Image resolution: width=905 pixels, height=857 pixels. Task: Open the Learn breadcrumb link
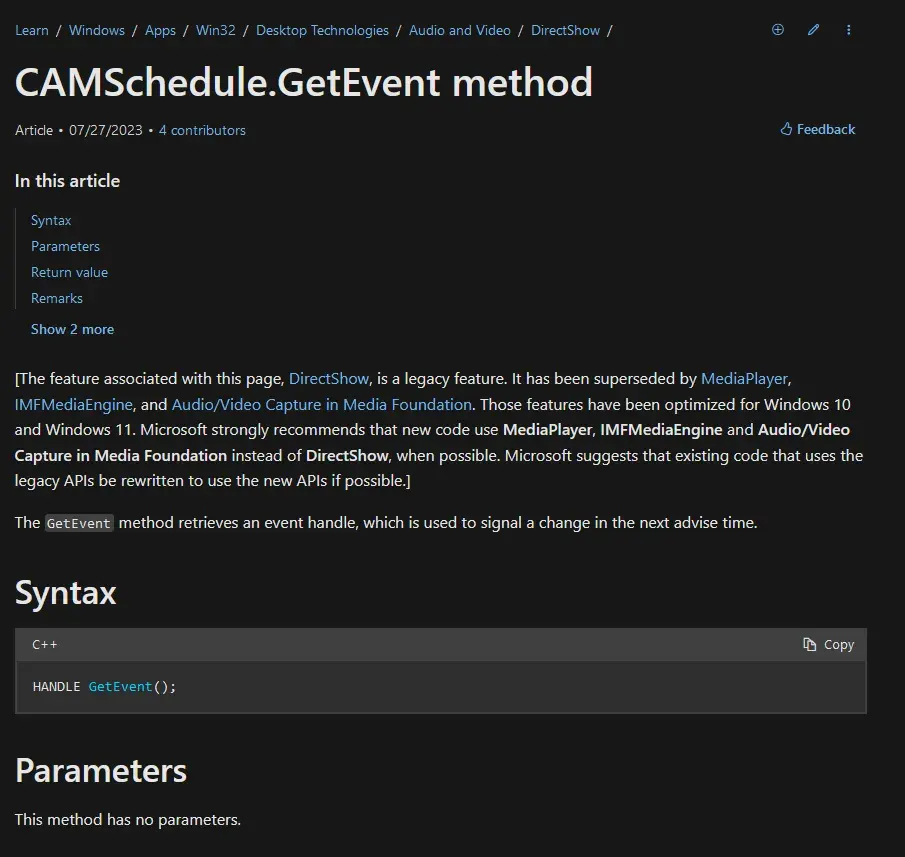pos(32,30)
